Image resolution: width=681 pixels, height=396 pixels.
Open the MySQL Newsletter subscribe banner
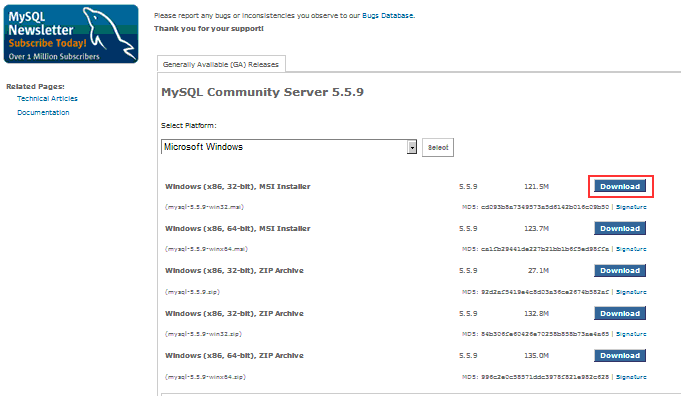tap(71, 34)
